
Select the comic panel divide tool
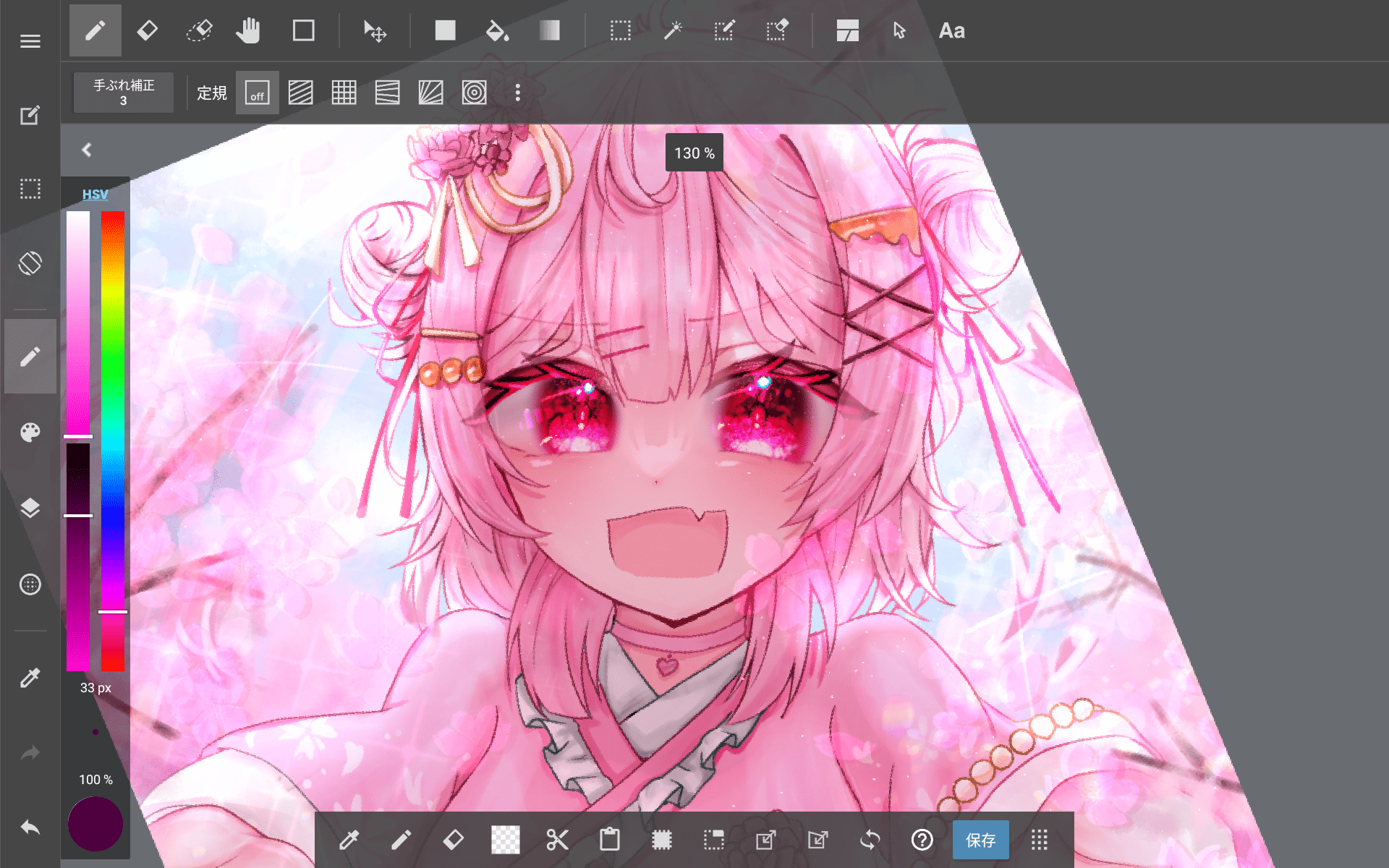point(847,30)
